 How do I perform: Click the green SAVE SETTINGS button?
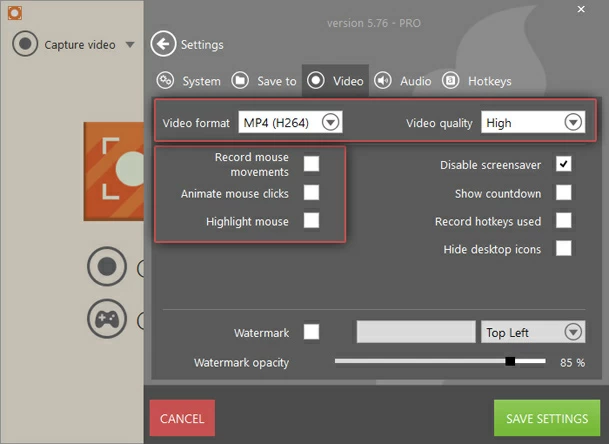[546, 418]
